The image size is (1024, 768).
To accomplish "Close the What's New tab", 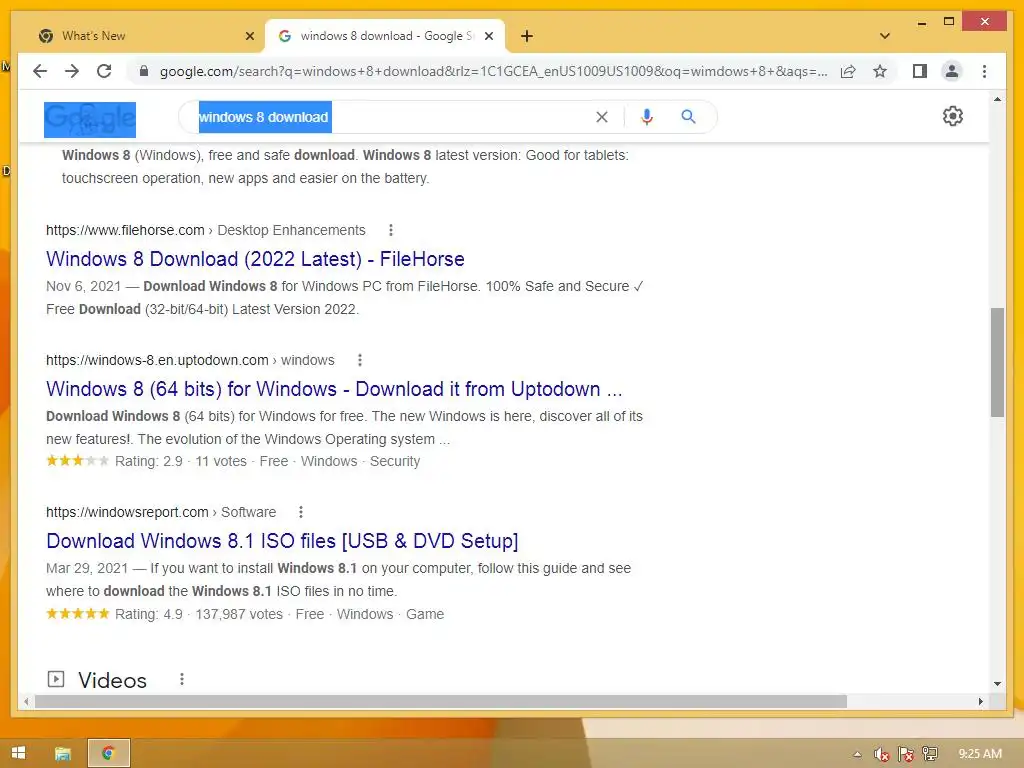I will click(249, 36).
